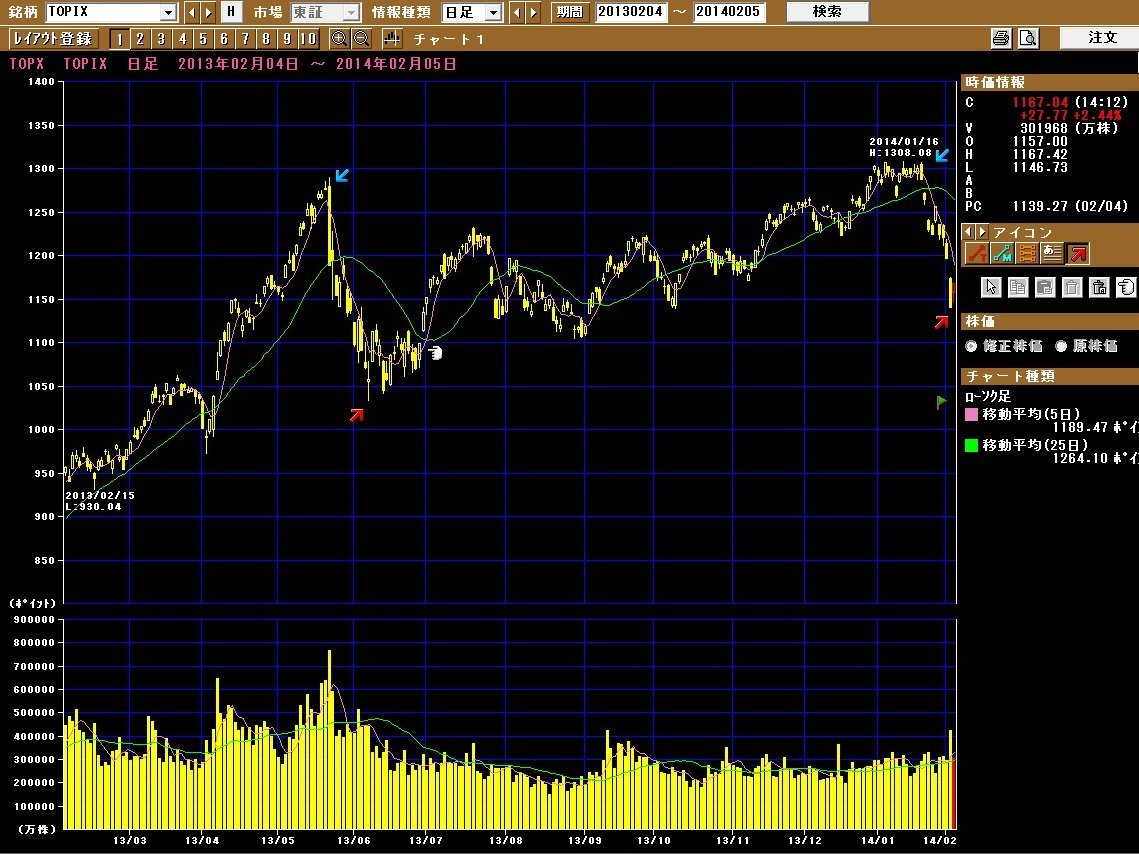Image resolution: width=1139 pixels, height=854 pixels.
Task: Click the H button next to symbol arrows
Action: pyautogui.click(x=231, y=12)
